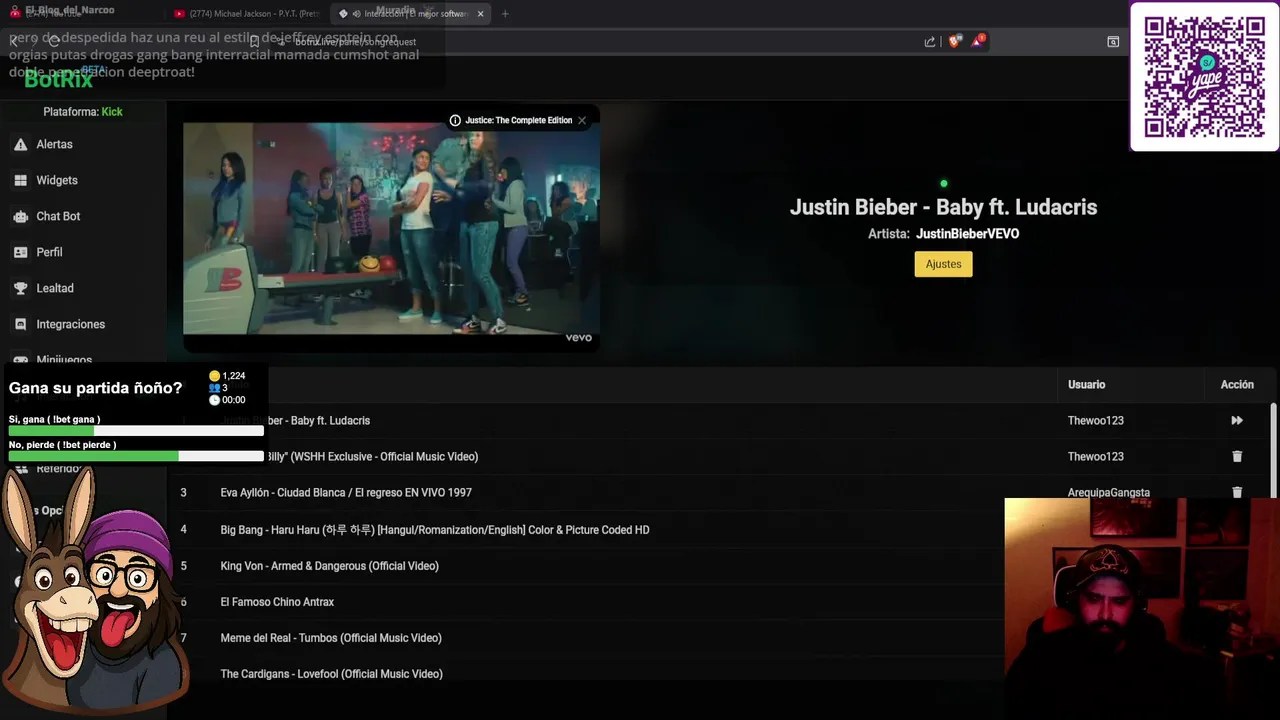Open the Ajustes button
Image resolution: width=1280 pixels, height=720 pixels.
coord(943,264)
